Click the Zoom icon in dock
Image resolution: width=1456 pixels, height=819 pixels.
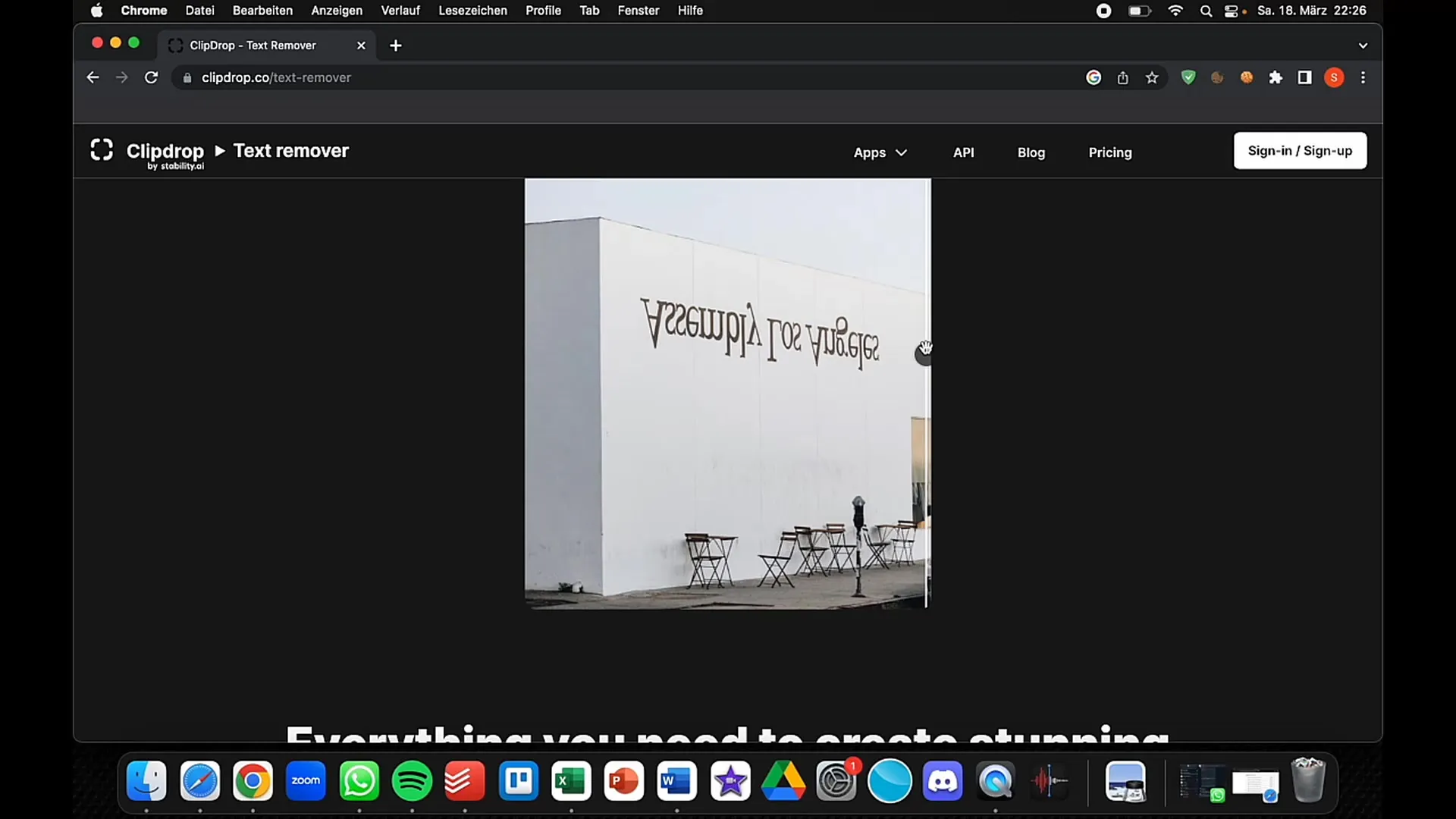pyautogui.click(x=306, y=781)
